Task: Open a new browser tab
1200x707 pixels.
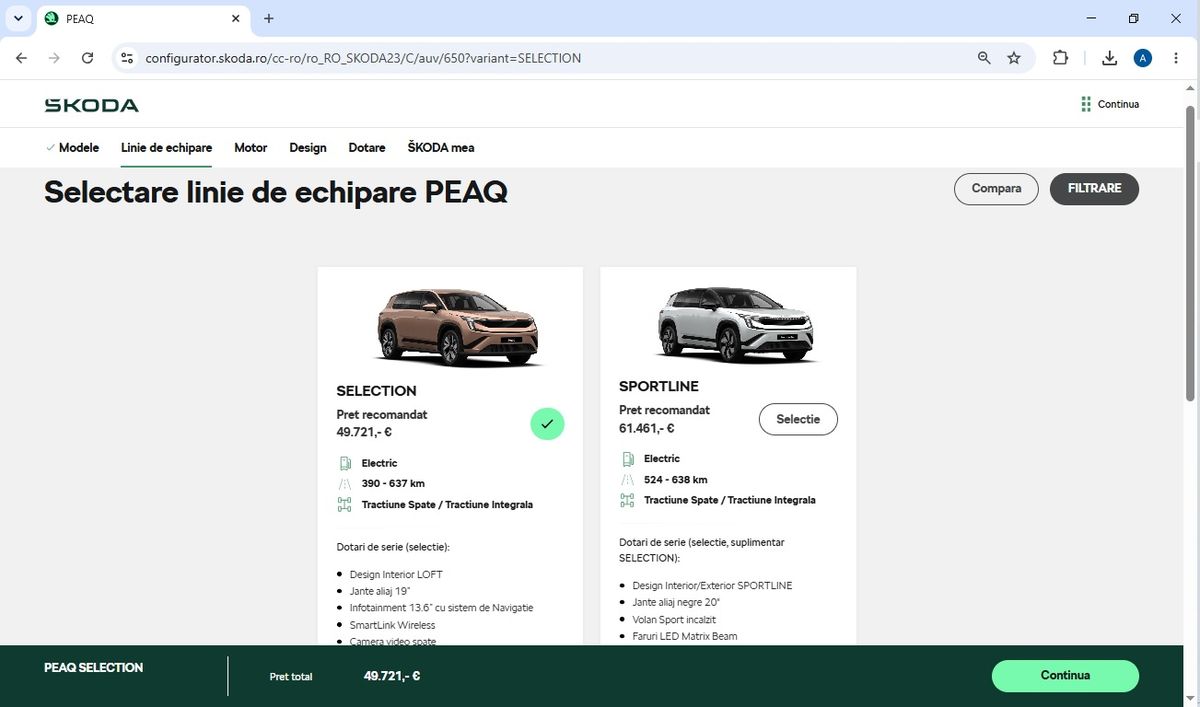Action: tap(269, 18)
